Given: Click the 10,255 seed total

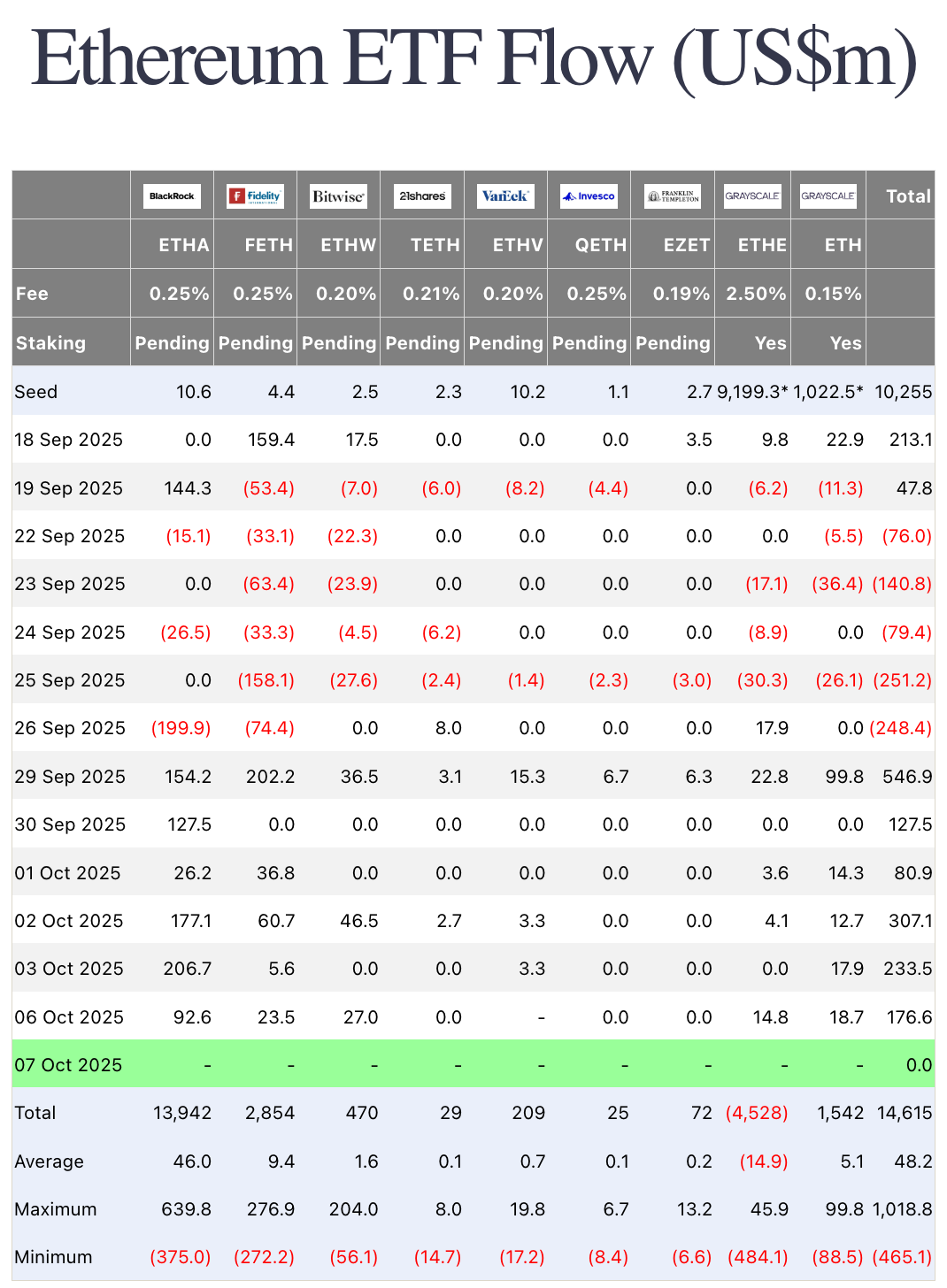Looking at the screenshot, I should coord(904,392).
